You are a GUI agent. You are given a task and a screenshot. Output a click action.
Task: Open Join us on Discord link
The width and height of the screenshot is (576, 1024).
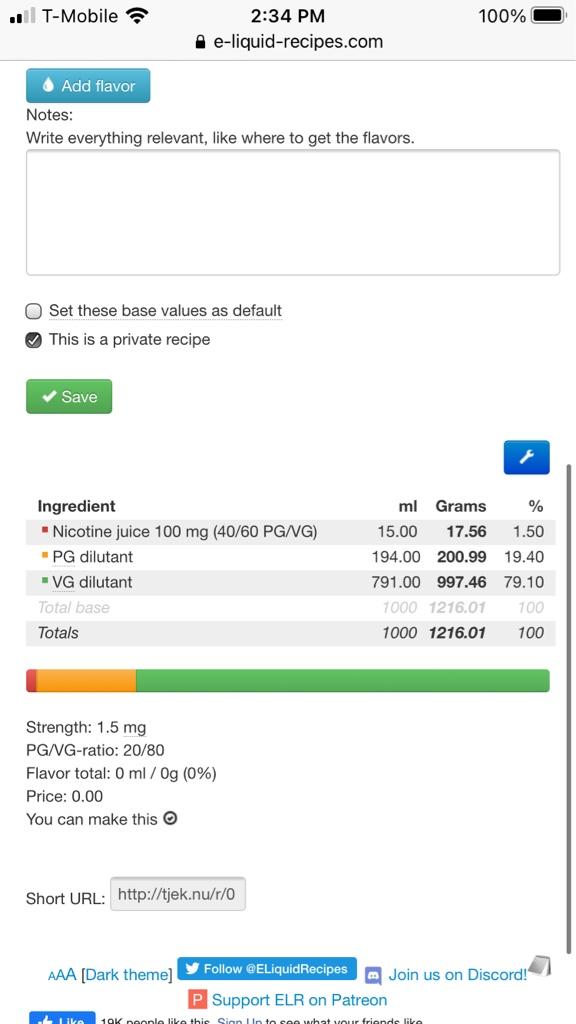point(457,975)
